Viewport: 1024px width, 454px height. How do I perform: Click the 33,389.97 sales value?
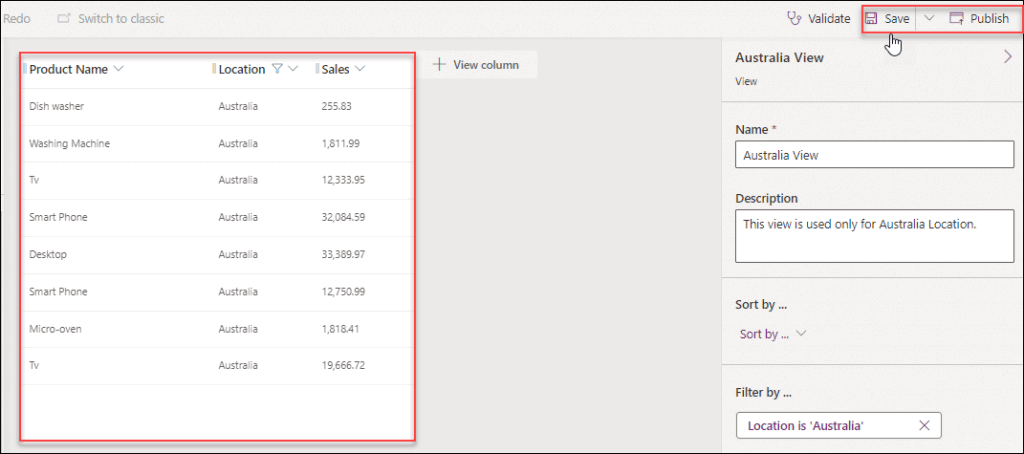(343, 254)
